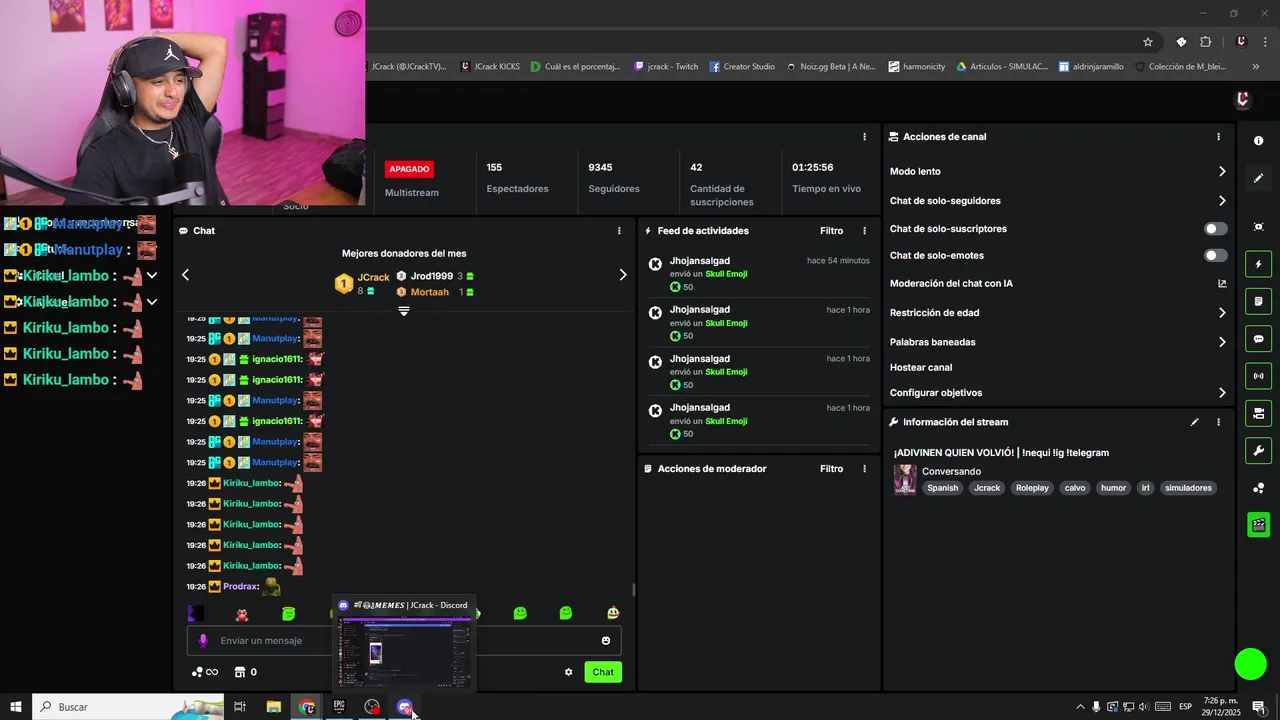Open Windows notification center icon
The height and width of the screenshot is (720, 1280).
1259,707
